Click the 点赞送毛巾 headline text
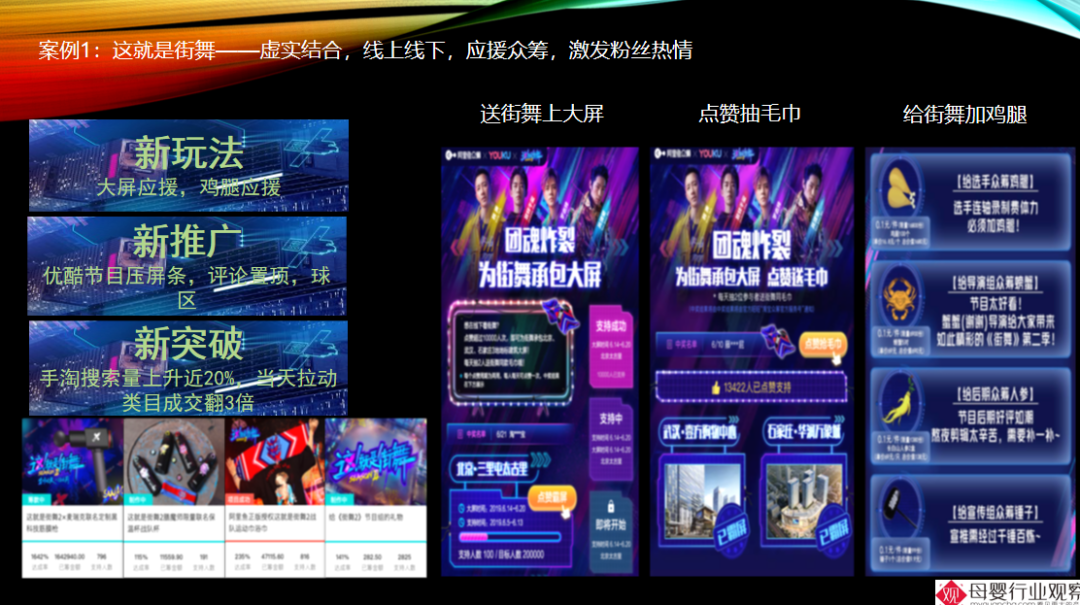The width and height of the screenshot is (1080, 605). [798, 277]
